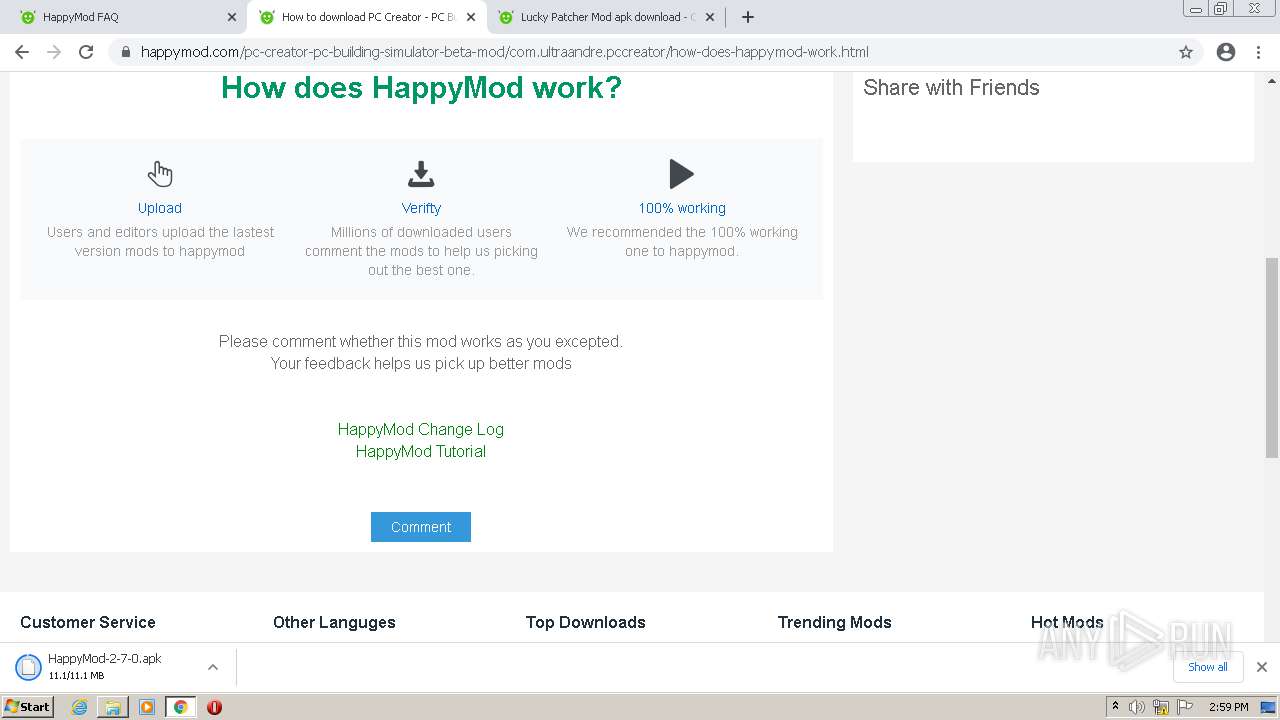
Task: Bookmark this page with the star icon
Action: (1186, 52)
